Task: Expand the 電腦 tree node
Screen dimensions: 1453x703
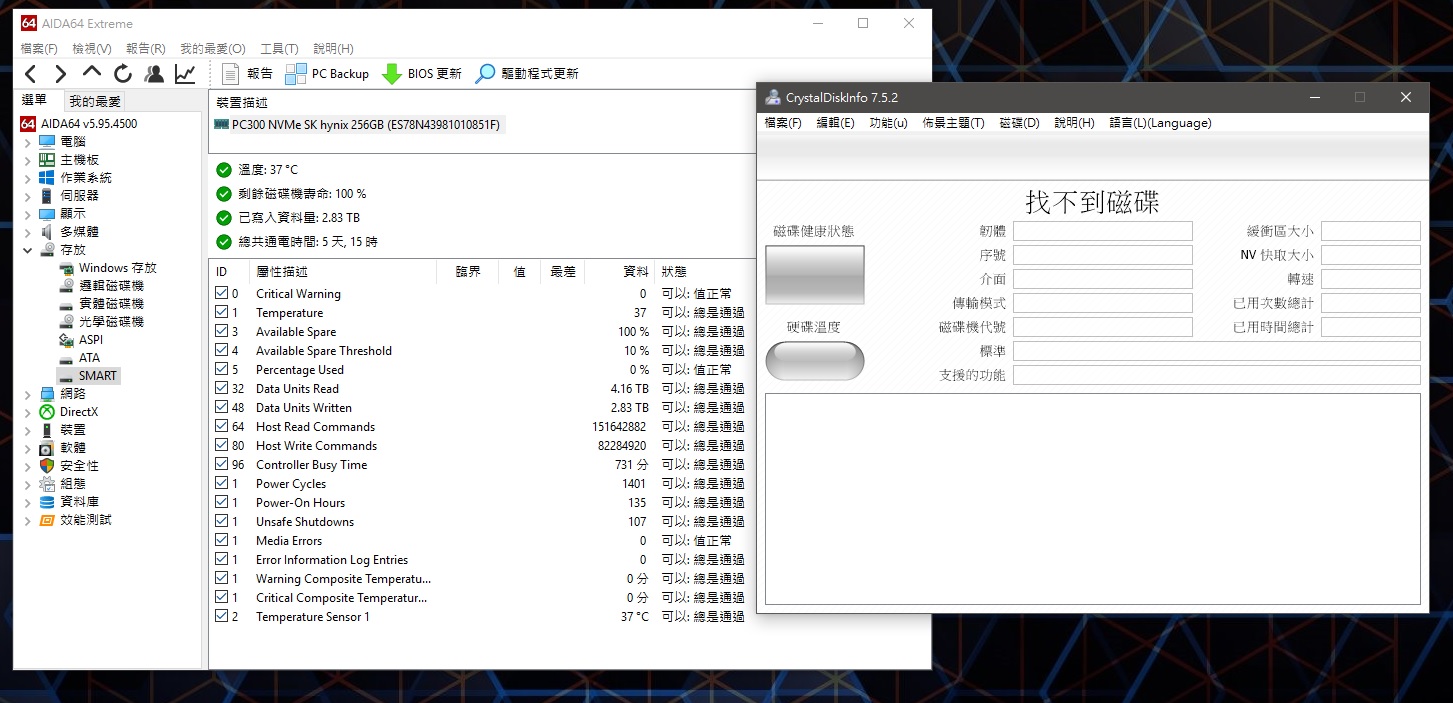Action: 28,142
